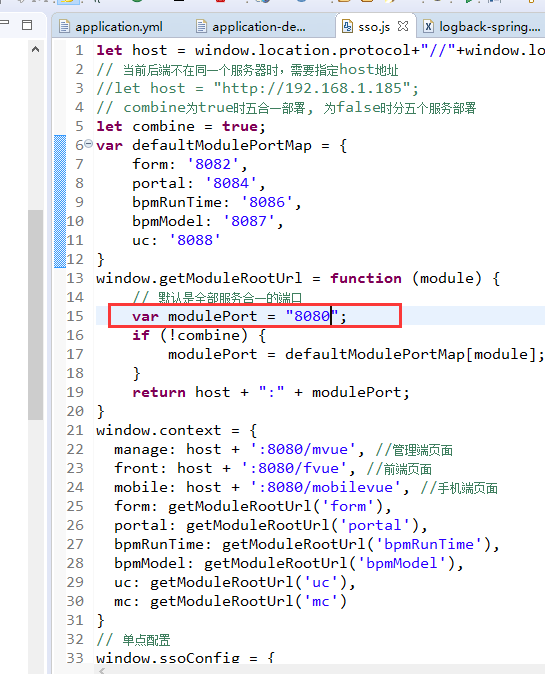
Task: Collapse the defaultModulePortMap code fold
Action: click(x=88, y=144)
